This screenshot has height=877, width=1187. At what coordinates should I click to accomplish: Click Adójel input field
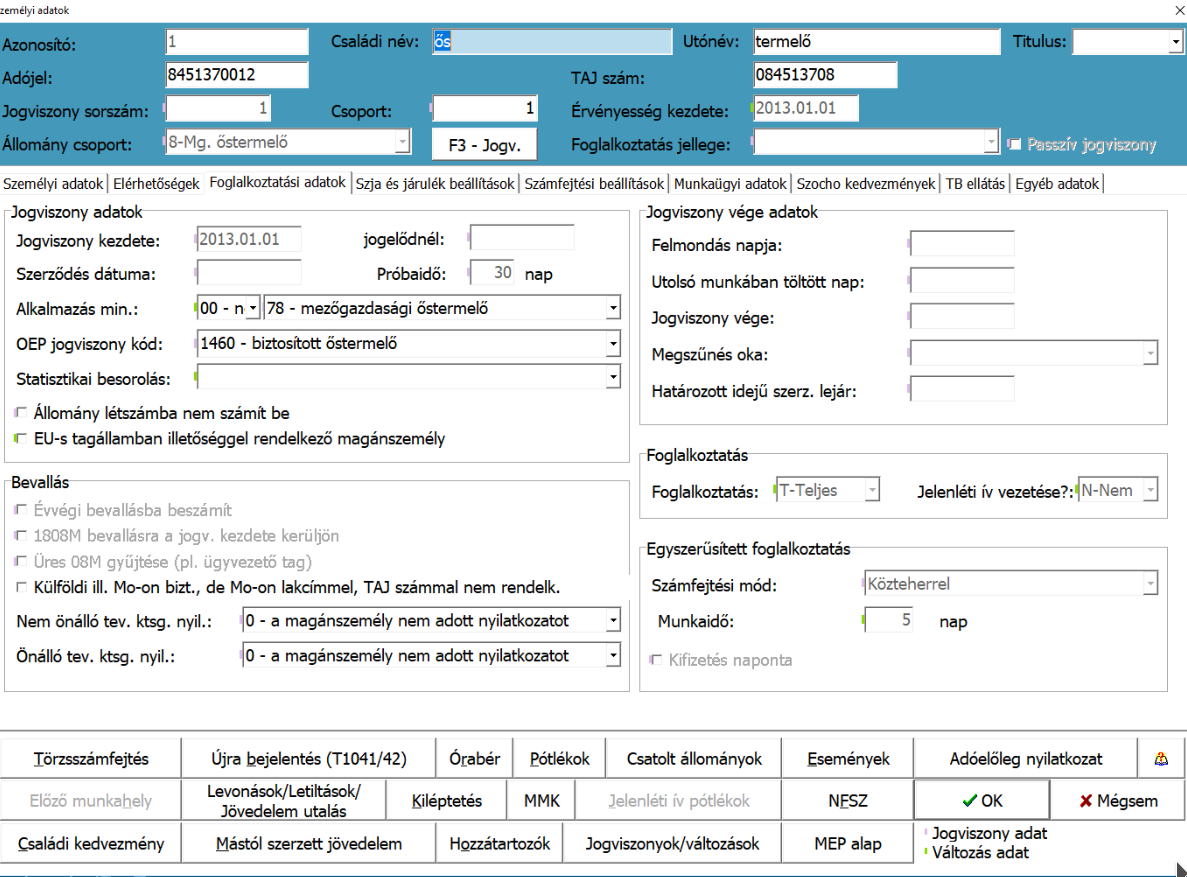(237, 74)
